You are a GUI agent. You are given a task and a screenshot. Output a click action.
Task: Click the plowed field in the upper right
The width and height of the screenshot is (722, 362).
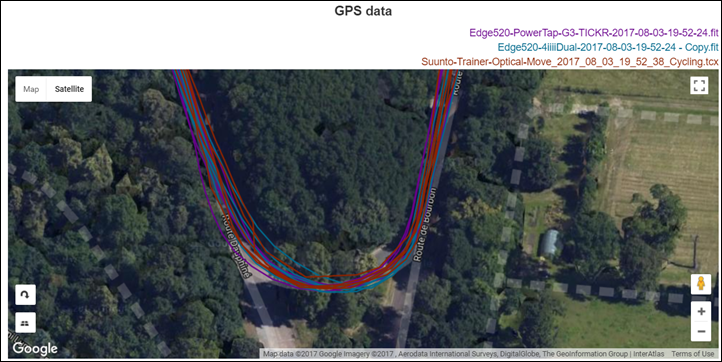663,161
